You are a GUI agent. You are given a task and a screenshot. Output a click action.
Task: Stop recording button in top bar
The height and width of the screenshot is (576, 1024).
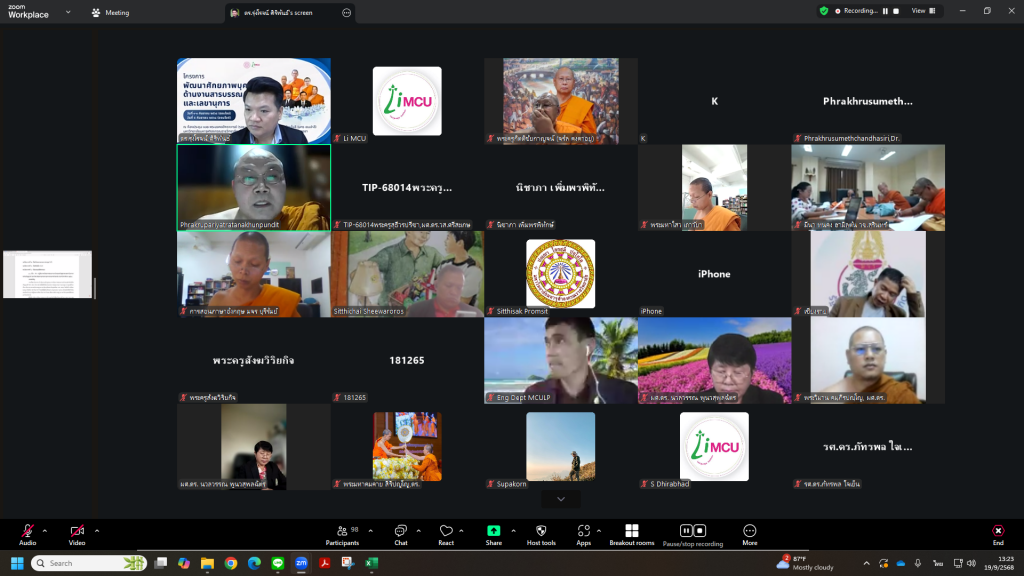(896, 11)
